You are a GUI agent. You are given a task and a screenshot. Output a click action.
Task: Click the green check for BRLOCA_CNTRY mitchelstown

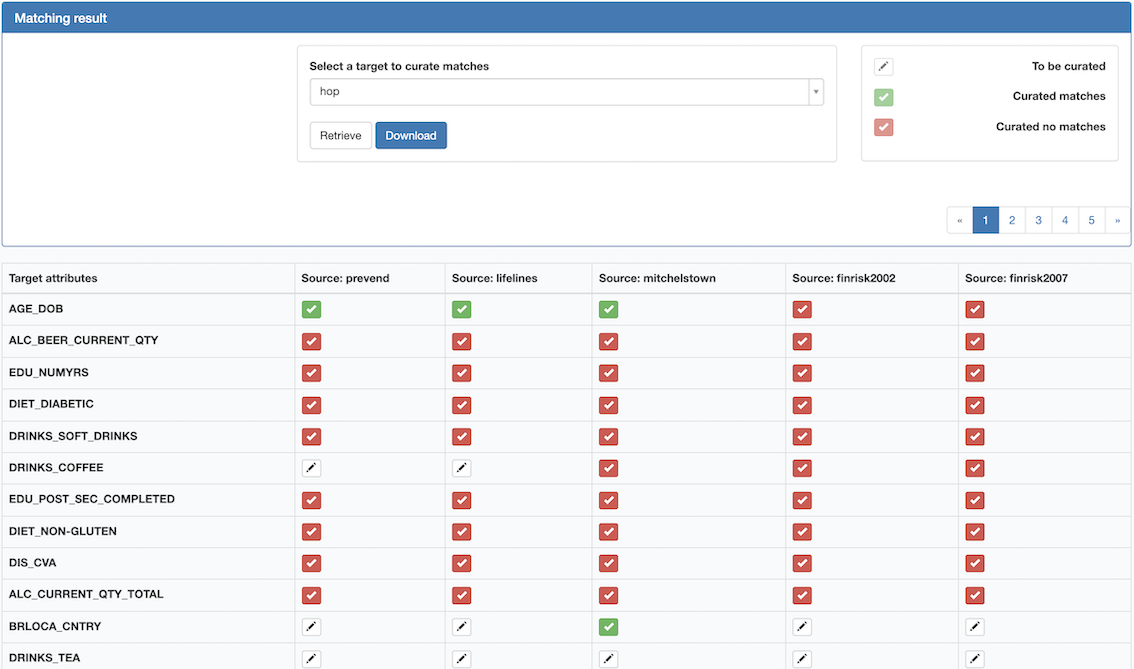(608, 627)
